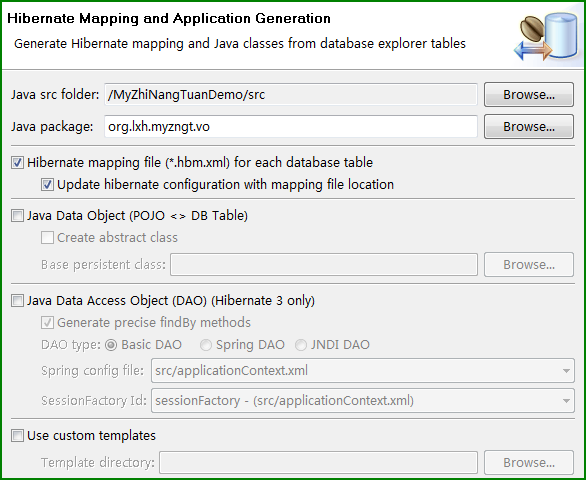Browse for Template directory
Screen dimensions: 586x480
tap(529, 462)
